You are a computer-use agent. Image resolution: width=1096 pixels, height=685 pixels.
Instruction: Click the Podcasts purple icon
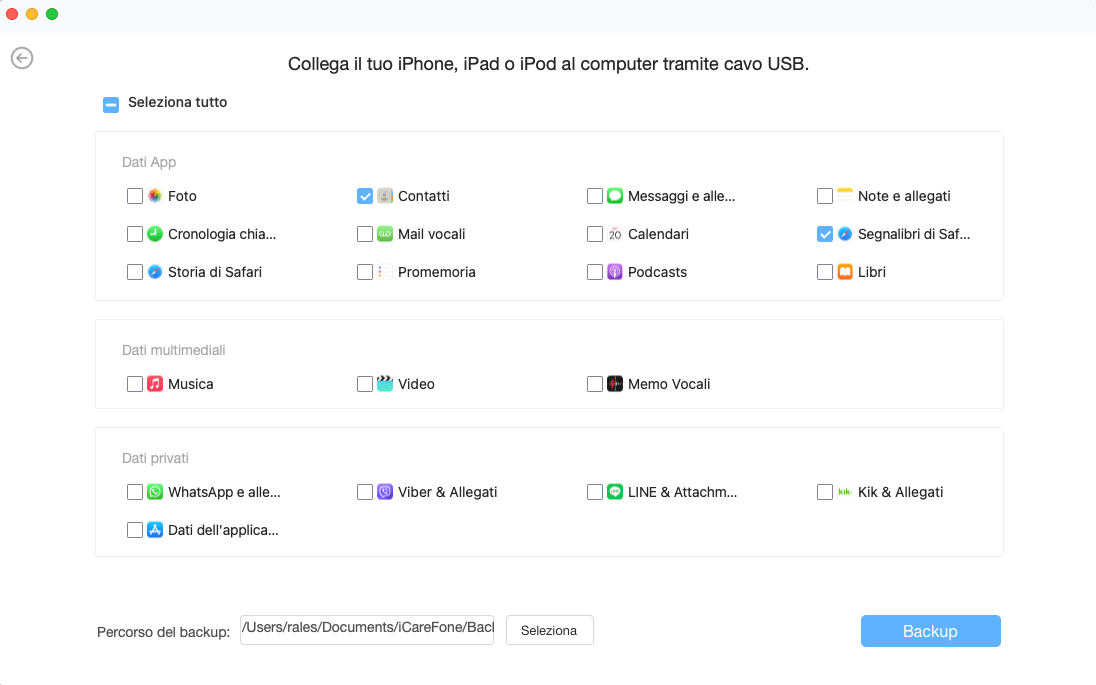[615, 272]
